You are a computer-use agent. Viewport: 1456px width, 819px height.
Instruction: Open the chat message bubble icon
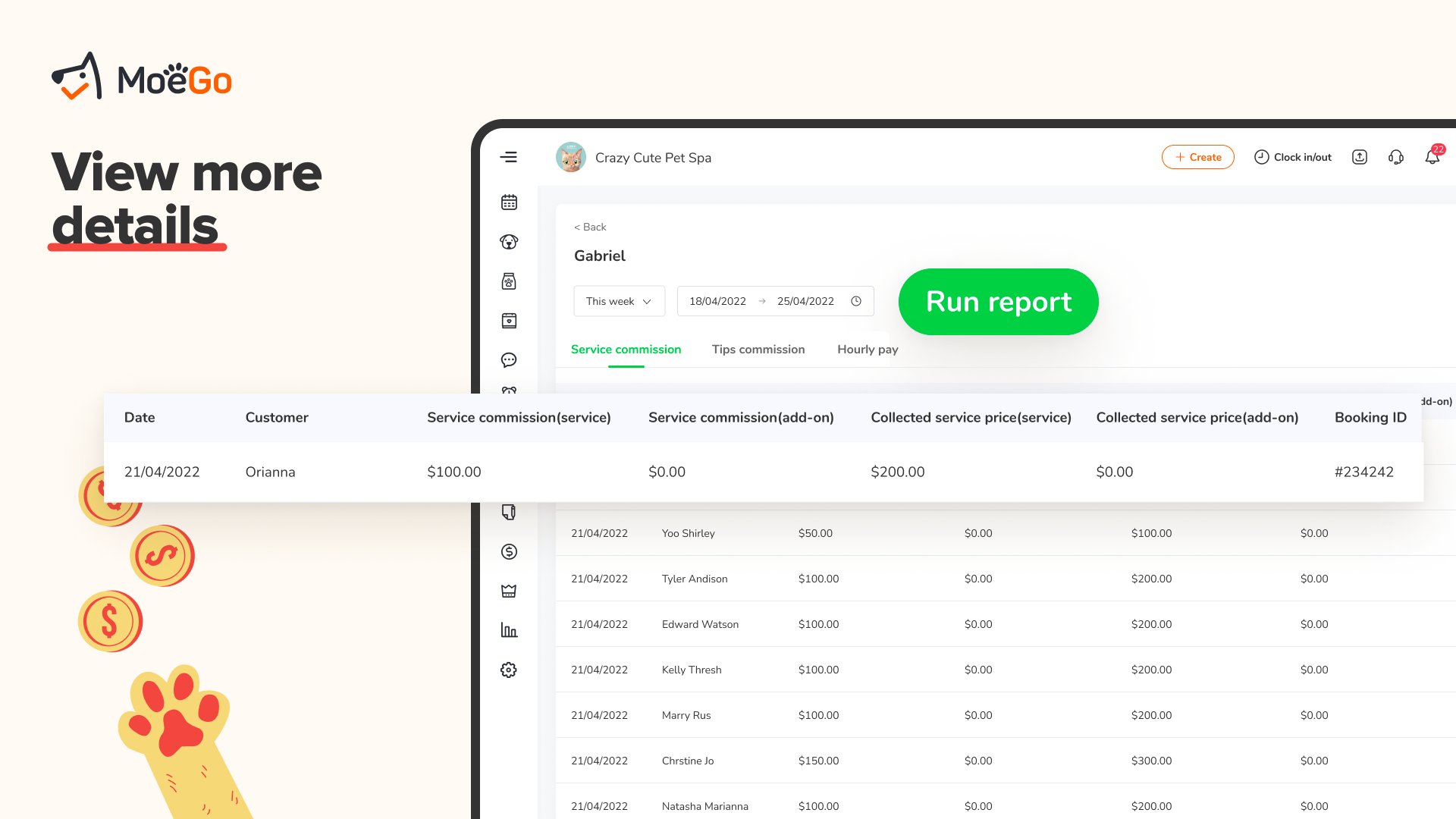(x=509, y=360)
